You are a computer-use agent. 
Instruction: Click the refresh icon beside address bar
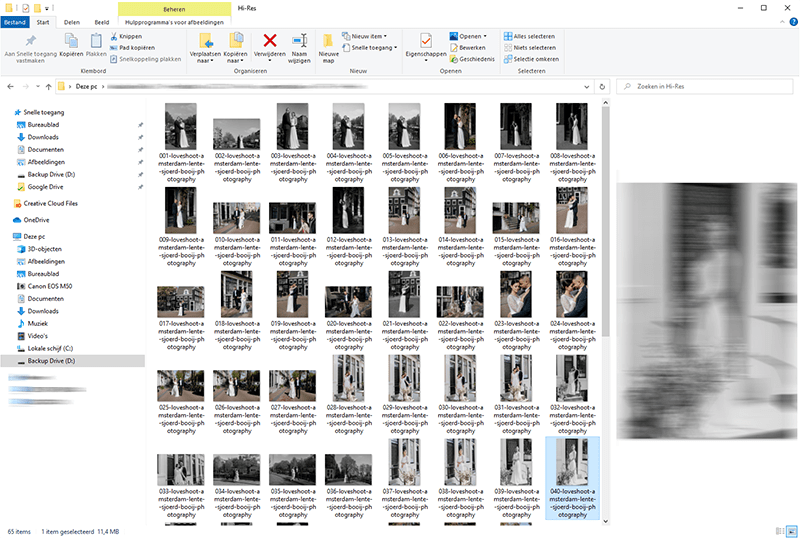pos(602,87)
